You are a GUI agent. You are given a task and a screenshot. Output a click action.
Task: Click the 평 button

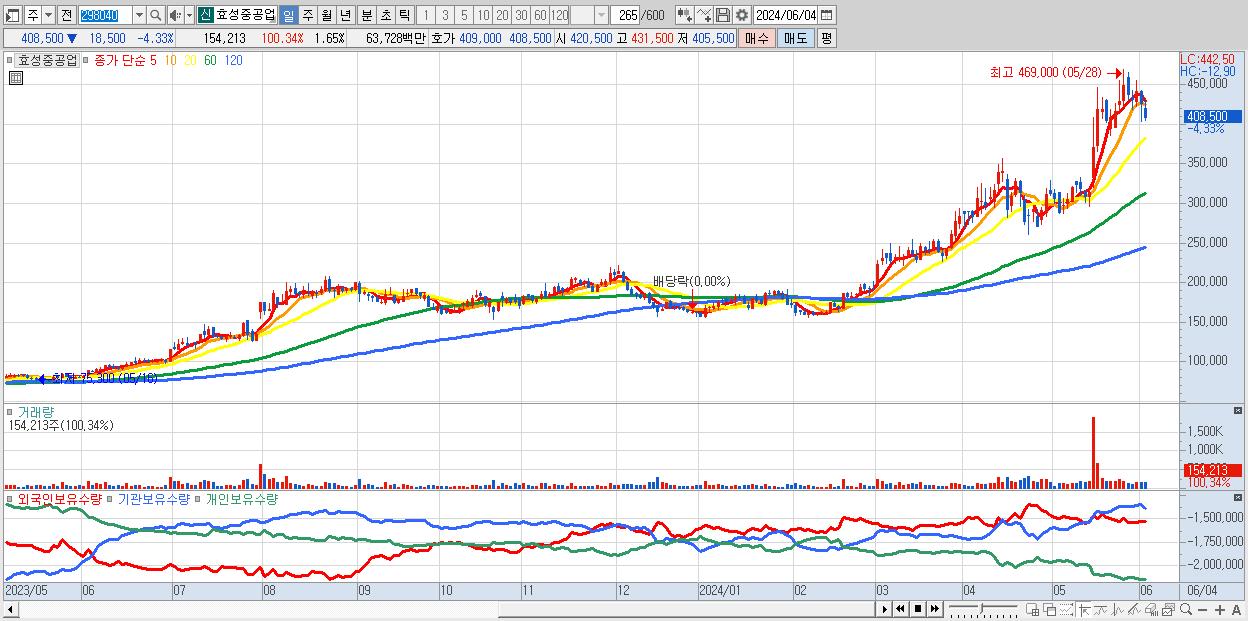(826, 38)
